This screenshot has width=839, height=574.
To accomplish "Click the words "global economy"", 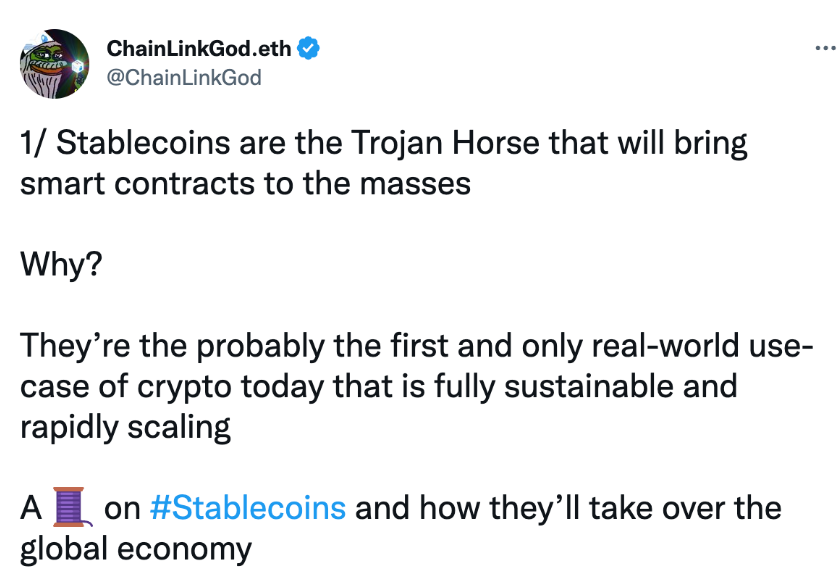I will (x=136, y=548).
